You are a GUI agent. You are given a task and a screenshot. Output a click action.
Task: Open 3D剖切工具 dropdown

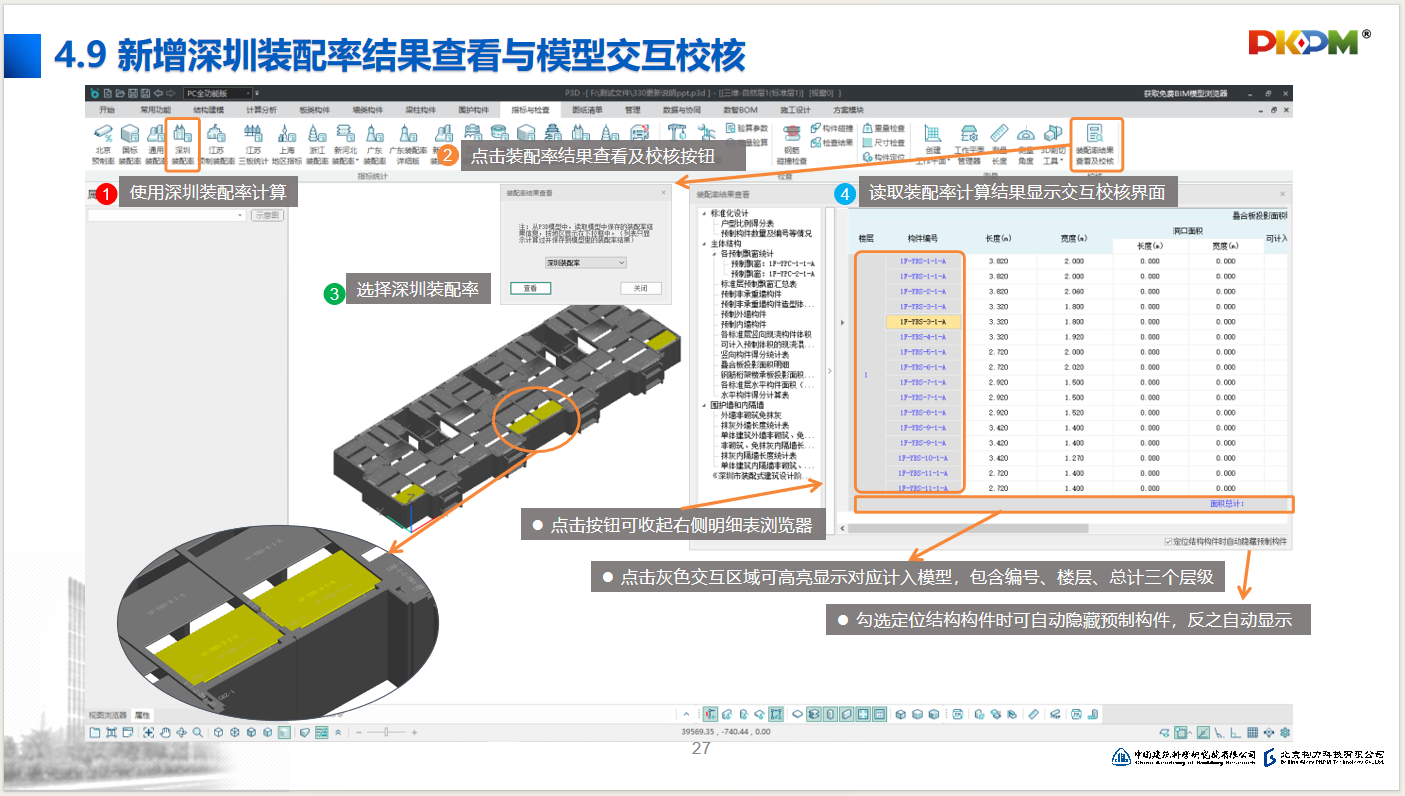[1052, 144]
